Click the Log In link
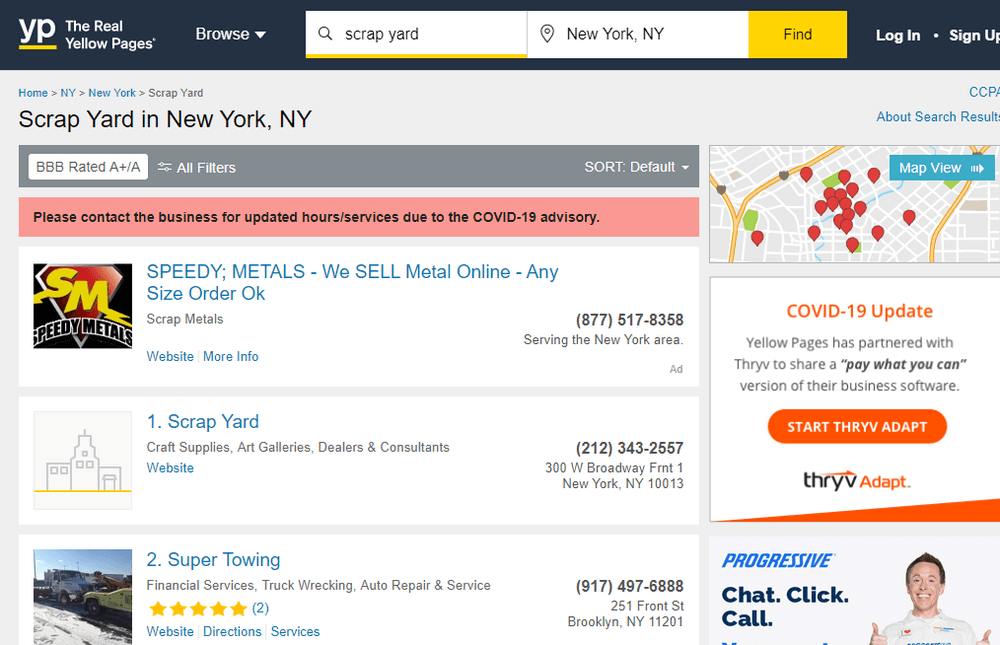Viewport: 1000px width, 645px height. click(x=897, y=36)
